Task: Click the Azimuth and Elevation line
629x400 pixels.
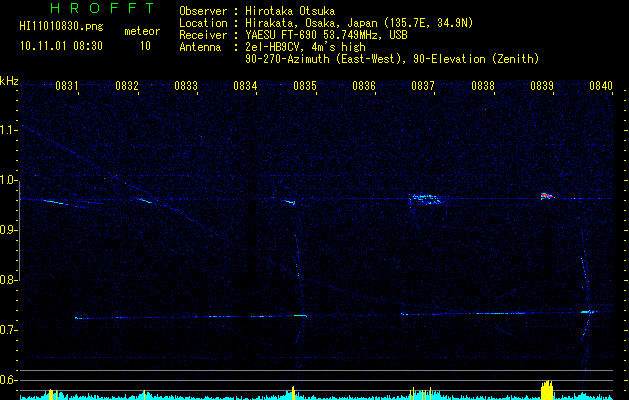Action: point(392,59)
